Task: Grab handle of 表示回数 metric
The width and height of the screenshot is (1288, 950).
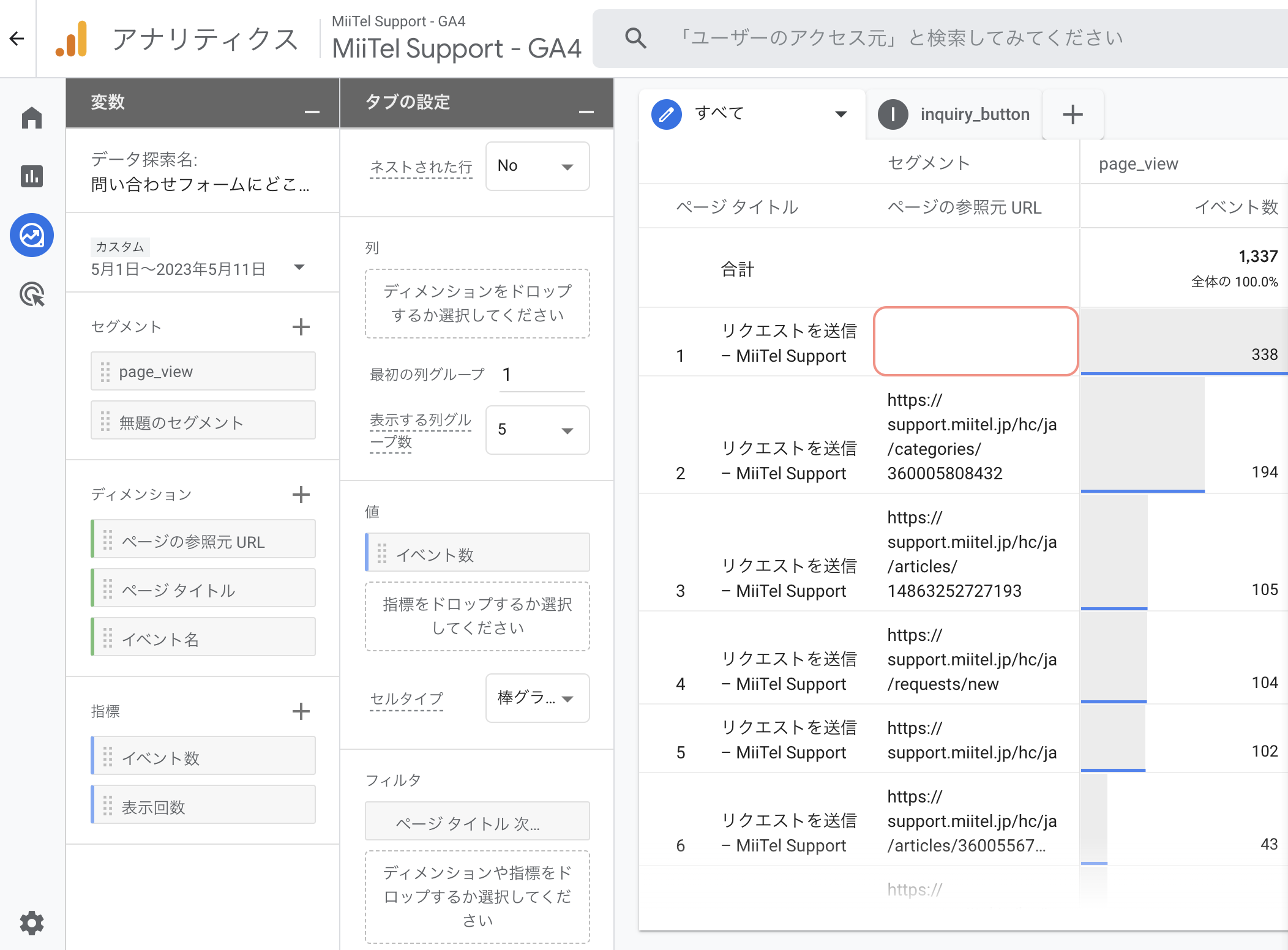Action: pos(108,805)
